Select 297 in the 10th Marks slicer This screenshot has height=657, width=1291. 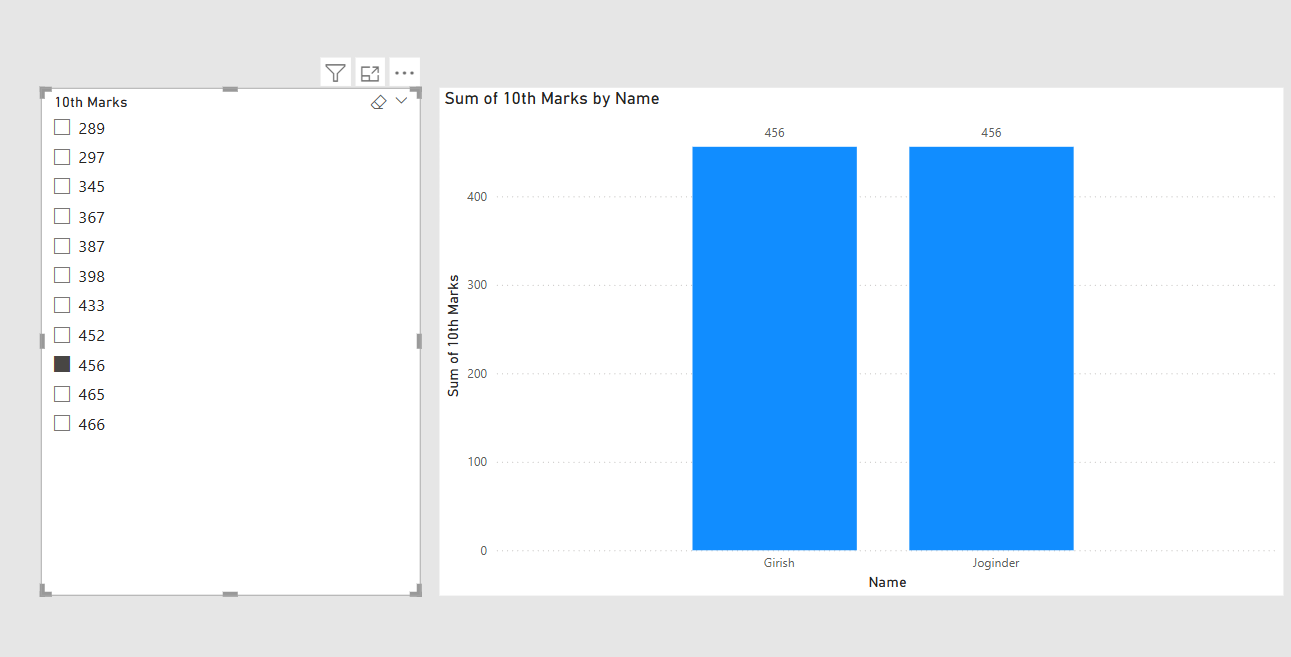coord(61,157)
